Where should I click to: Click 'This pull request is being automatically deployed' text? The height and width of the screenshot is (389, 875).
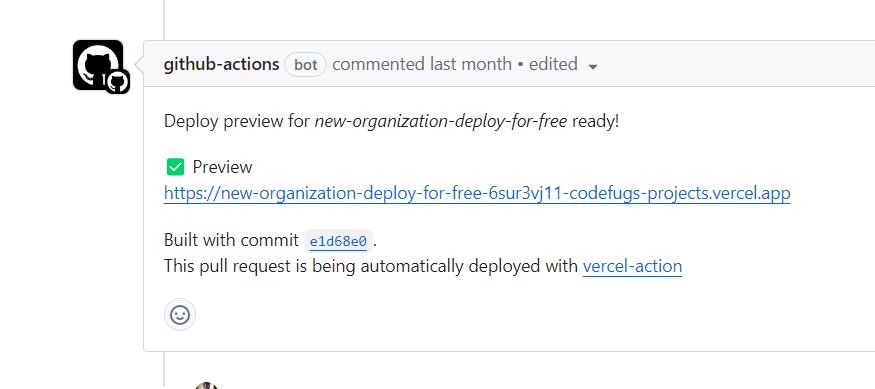pos(371,266)
